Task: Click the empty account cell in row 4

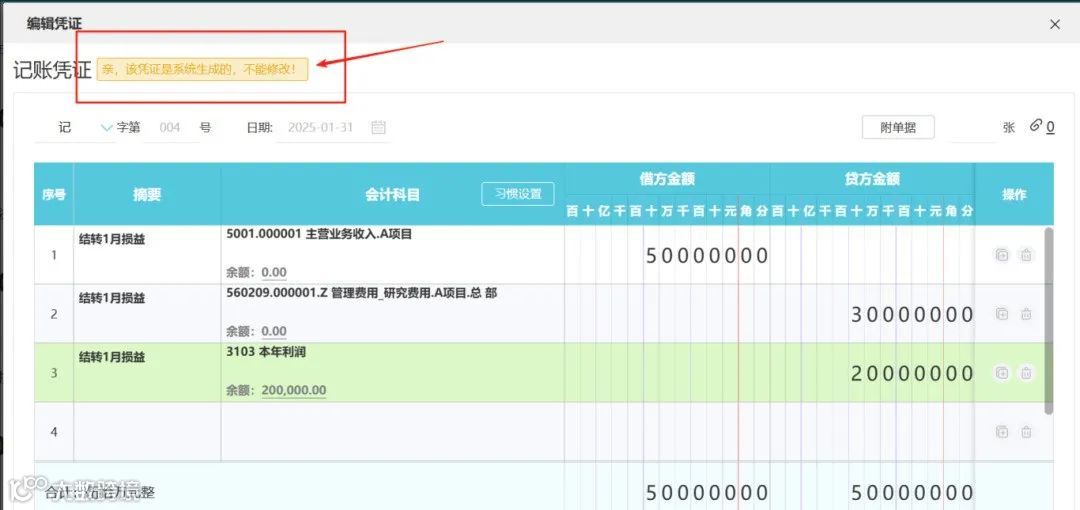Action: click(393, 432)
